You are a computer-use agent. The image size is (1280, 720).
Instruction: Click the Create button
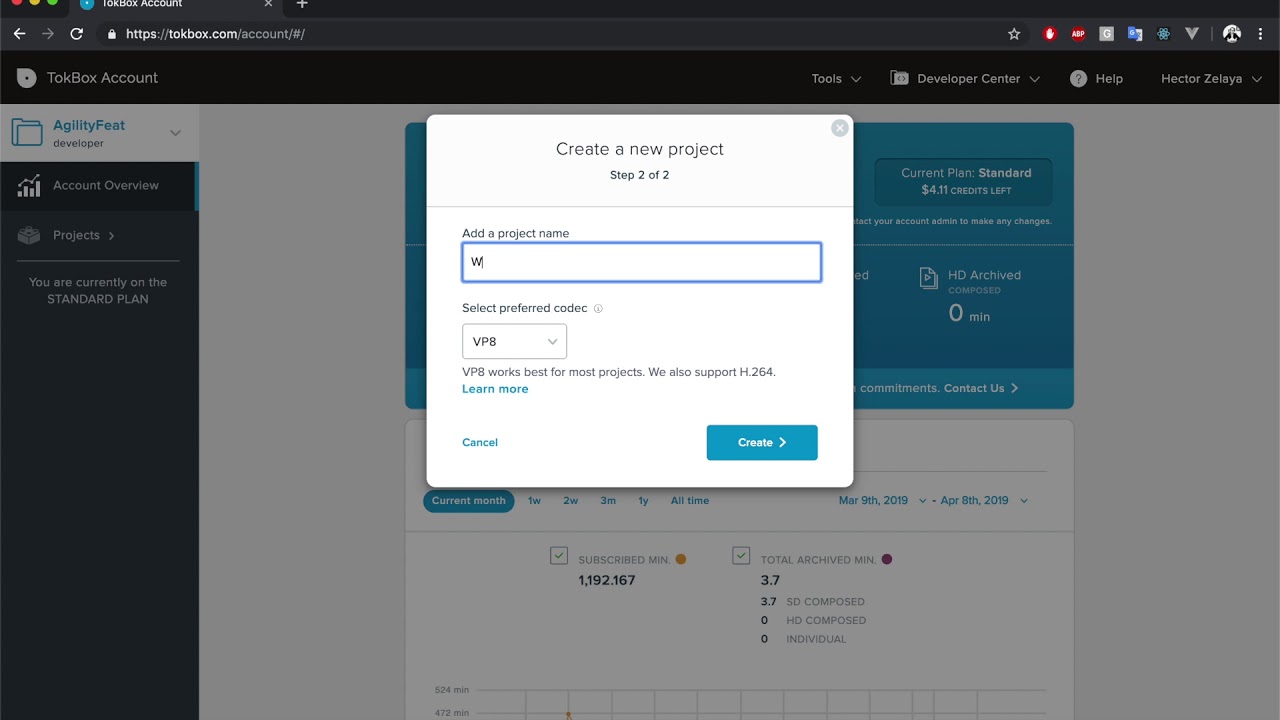coord(762,443)
